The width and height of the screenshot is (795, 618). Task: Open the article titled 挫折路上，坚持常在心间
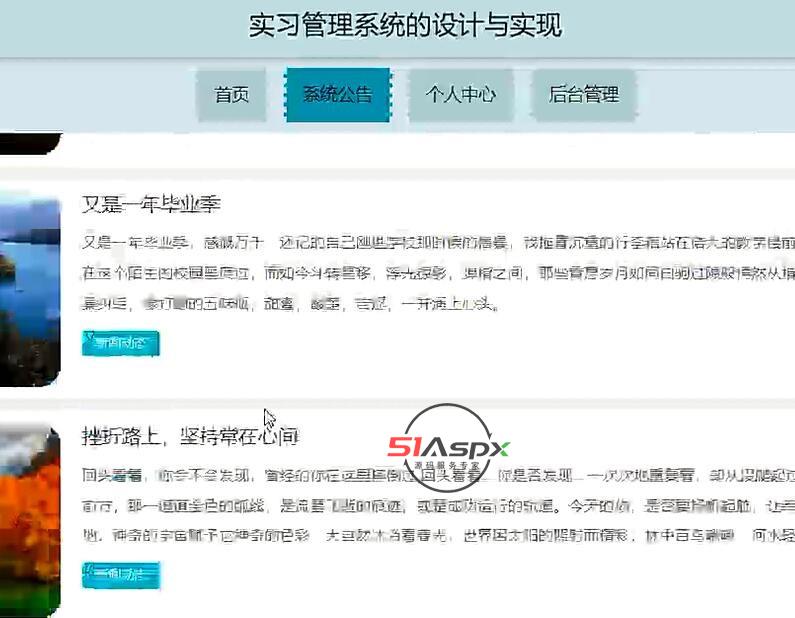(x=190, y=436)
